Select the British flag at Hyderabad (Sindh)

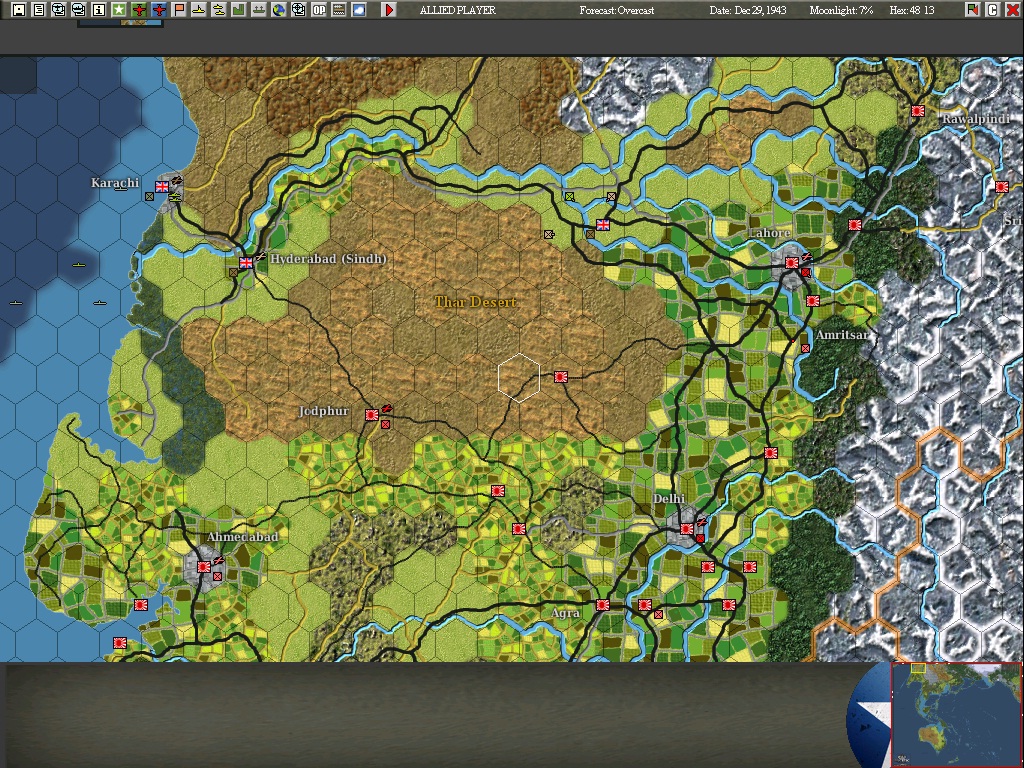tap(246, 263)
